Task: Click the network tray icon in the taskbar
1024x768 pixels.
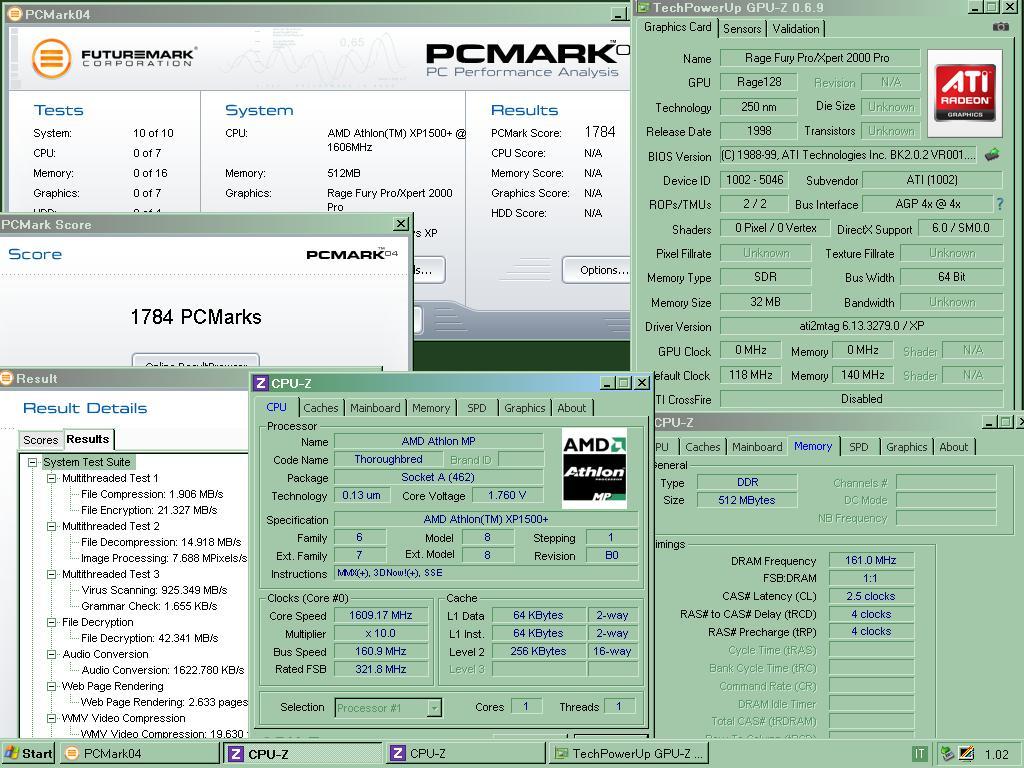Action: coord(946,754)
